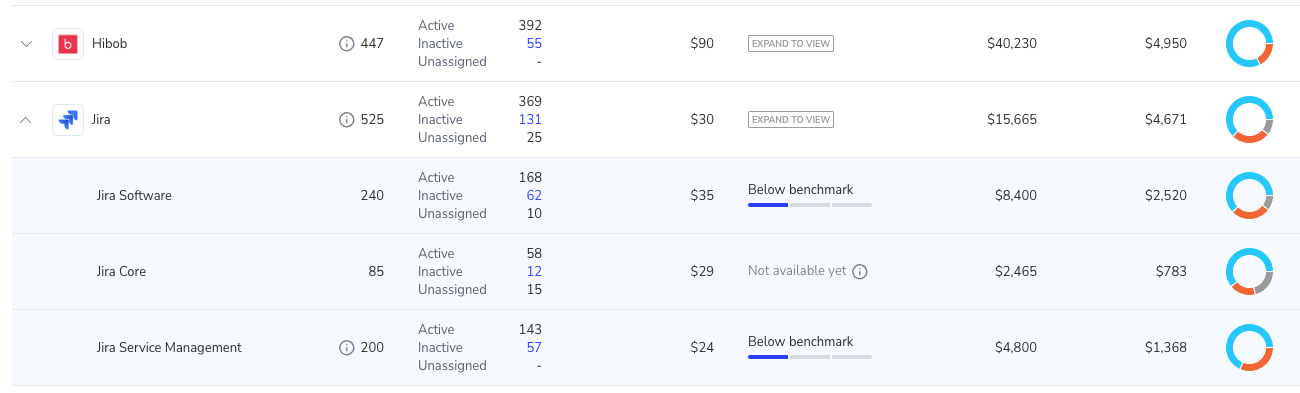The height and width of the screenshot is (393, 1300).
Task: Open Hibob's 55 inactive users link
Action: (x=534, y=44)
